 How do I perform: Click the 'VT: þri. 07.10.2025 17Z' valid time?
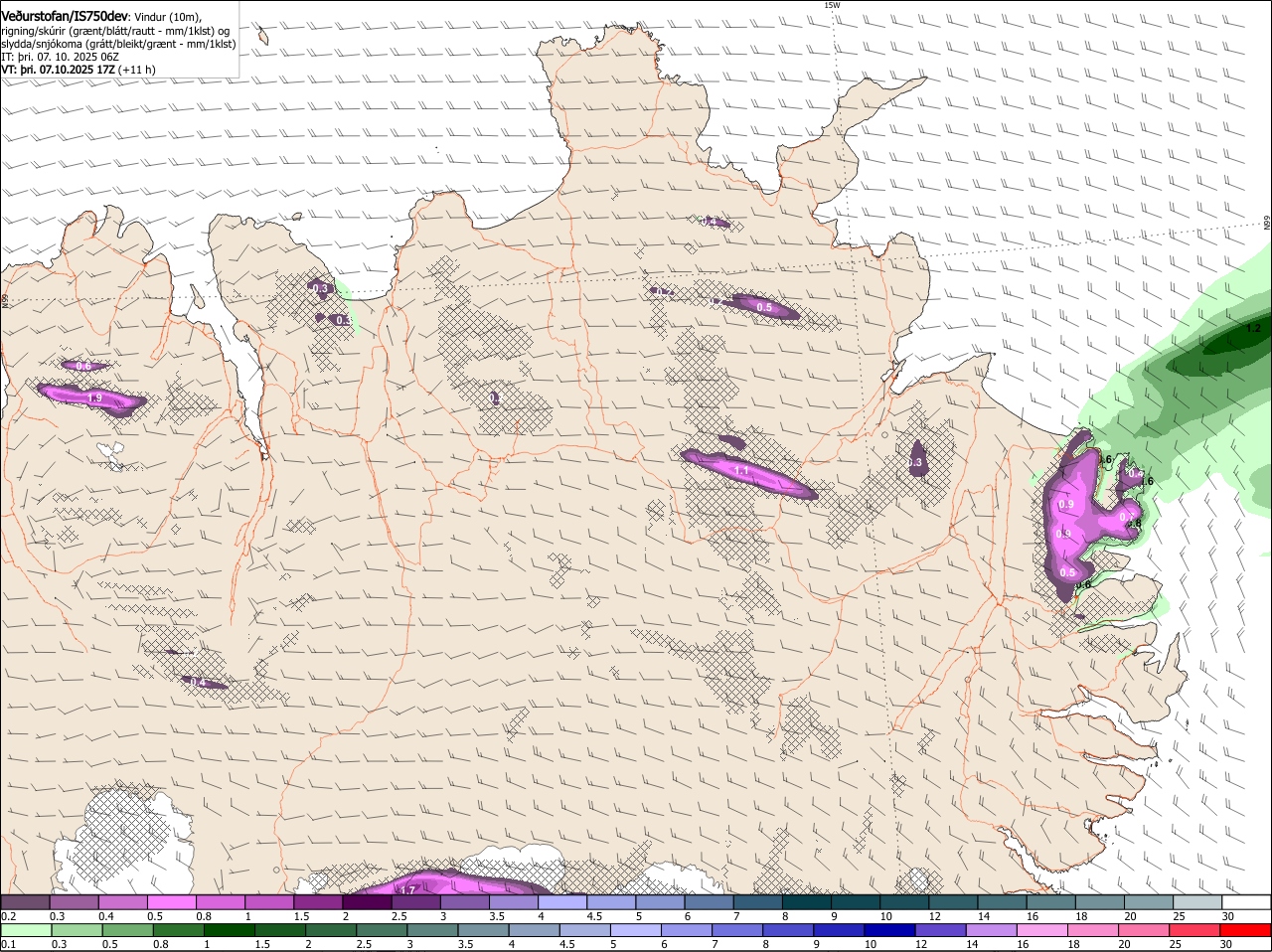[x=58, y=70]
